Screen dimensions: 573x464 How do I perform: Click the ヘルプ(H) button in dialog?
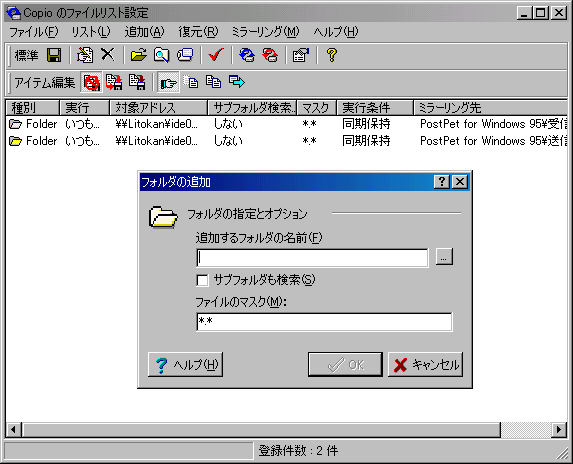(x=185, y=364)
